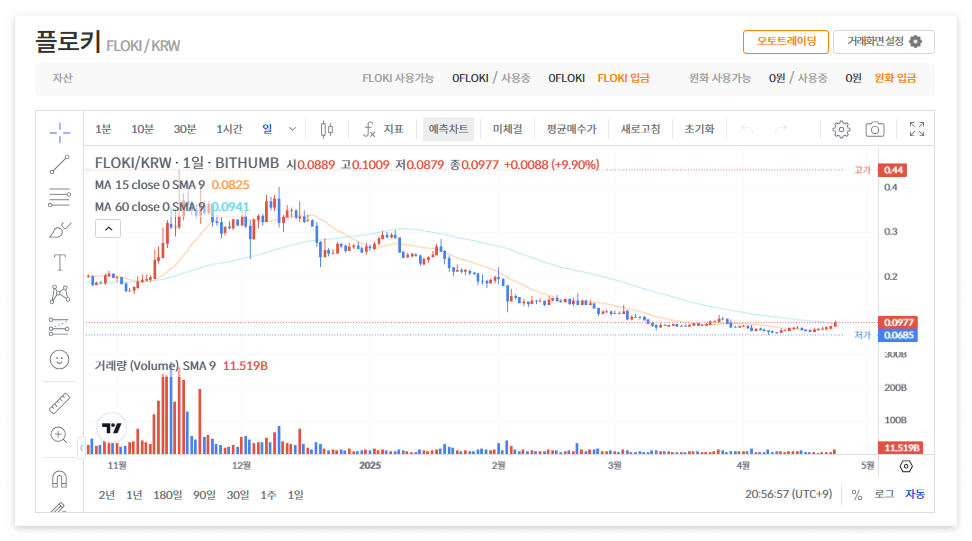Expand the interval dropdown arrow
Viewport: 972px width, 541px height.
(293, 129)
